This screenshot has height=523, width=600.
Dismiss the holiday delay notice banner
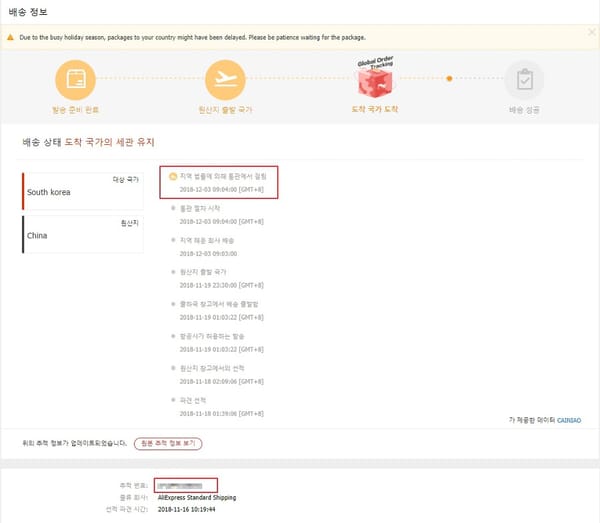592,33
